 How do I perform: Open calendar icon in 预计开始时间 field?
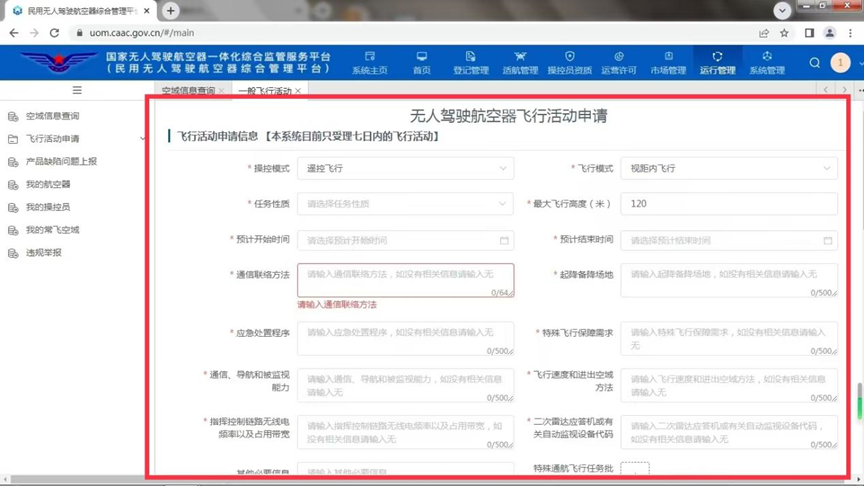[504, 241]
